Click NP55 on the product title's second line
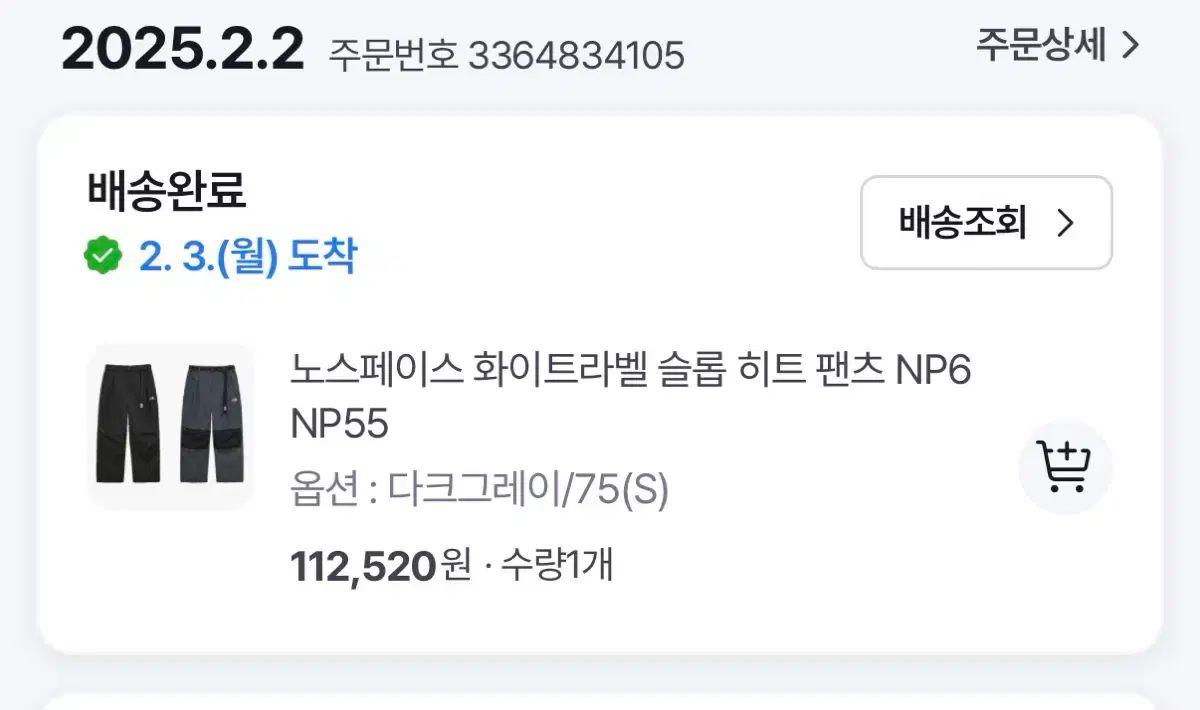The width and height of the screenshot is (1200, 710). point(339,425)
